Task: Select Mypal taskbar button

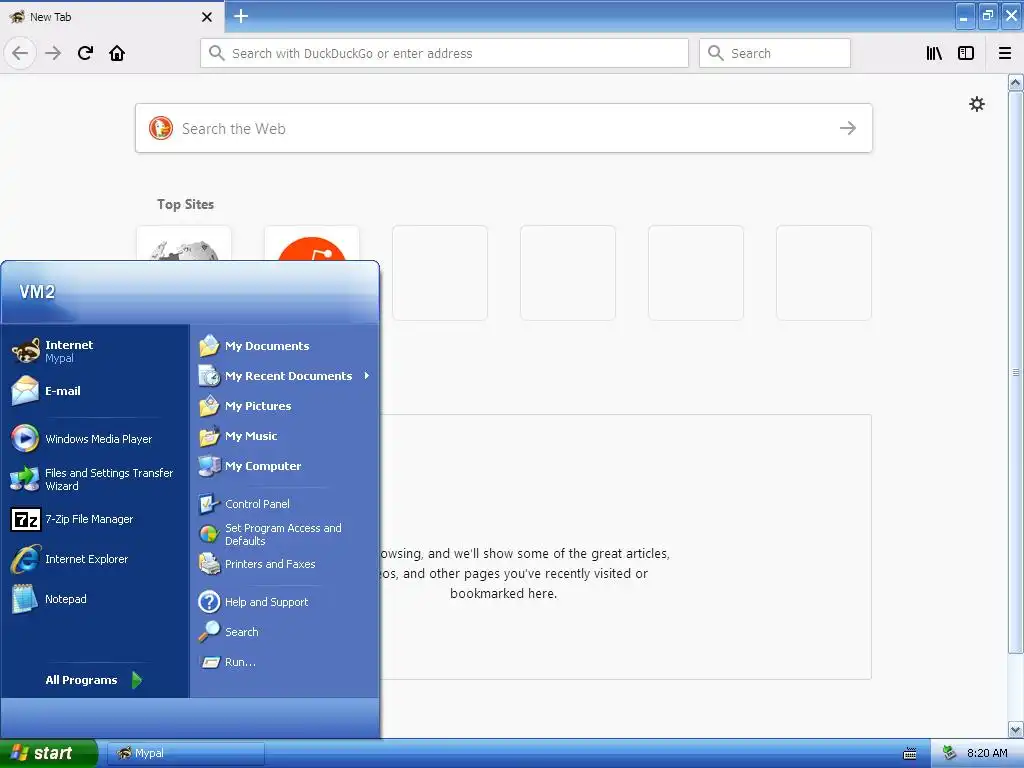Action: [x=185, y=753]
